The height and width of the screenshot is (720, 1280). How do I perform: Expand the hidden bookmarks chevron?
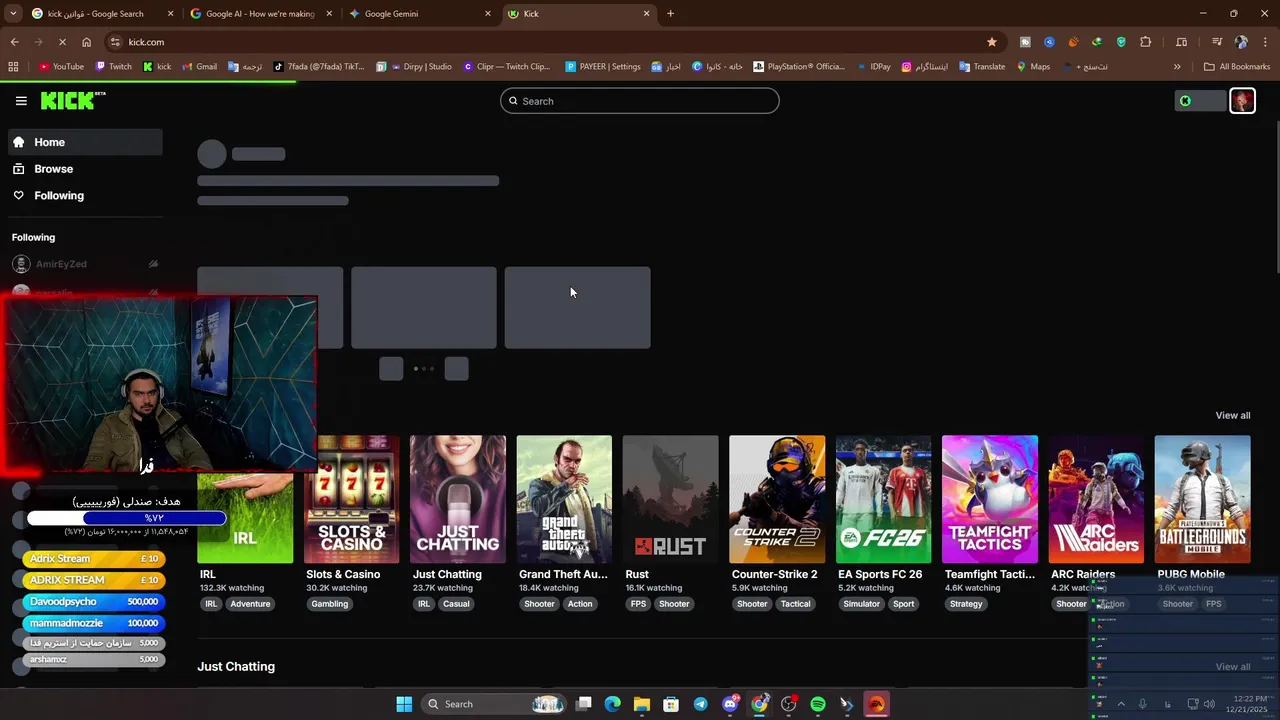(x=1177, y=67)
